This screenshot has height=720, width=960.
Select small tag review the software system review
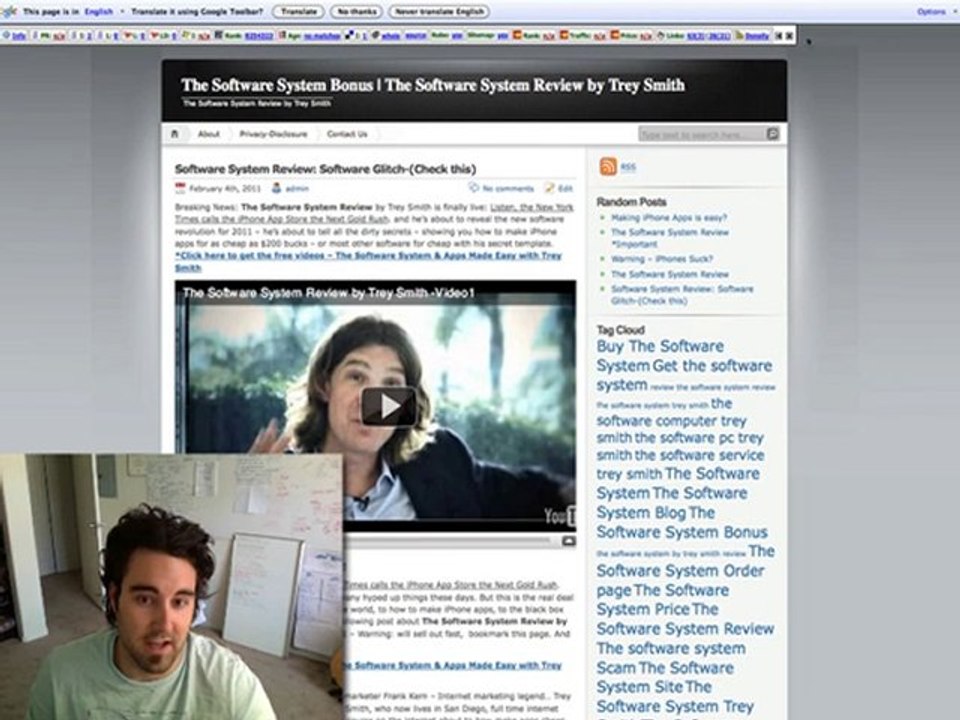[x=713, y=387]
